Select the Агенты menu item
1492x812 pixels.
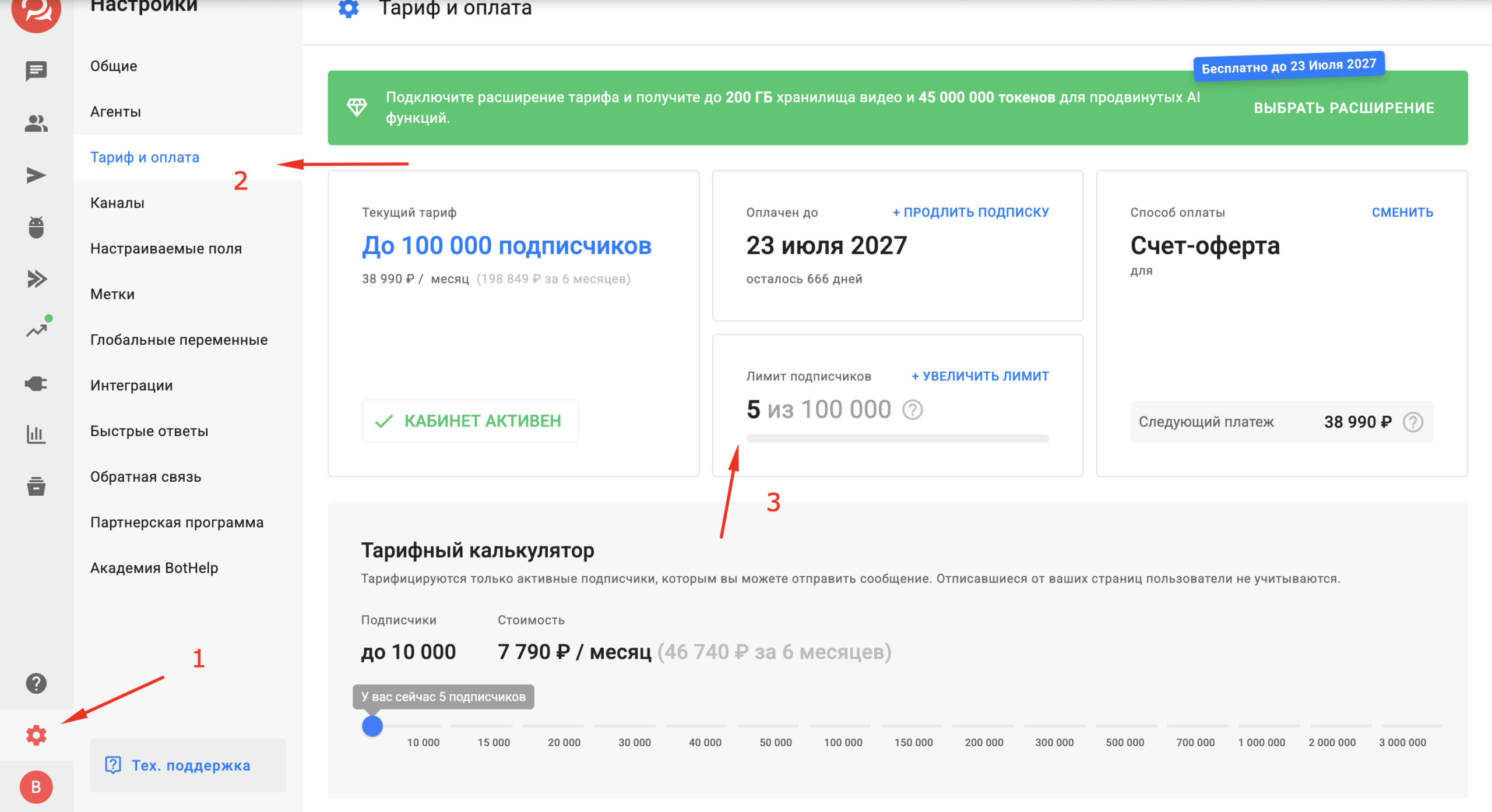pyautogui.click(x=115, y=111)
